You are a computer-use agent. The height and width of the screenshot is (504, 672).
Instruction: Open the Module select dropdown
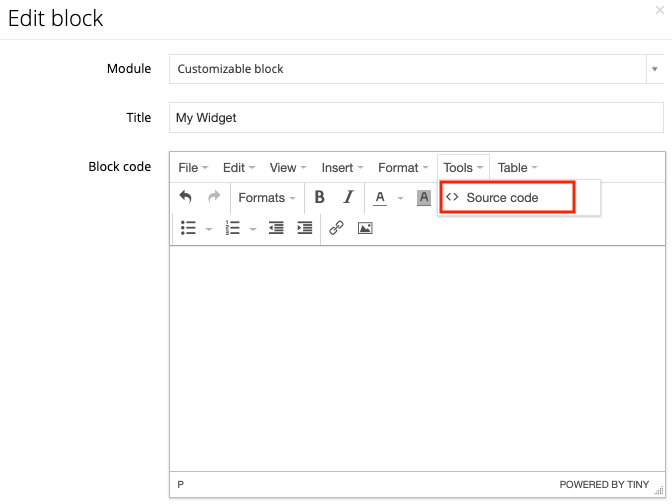click(654, 69)
